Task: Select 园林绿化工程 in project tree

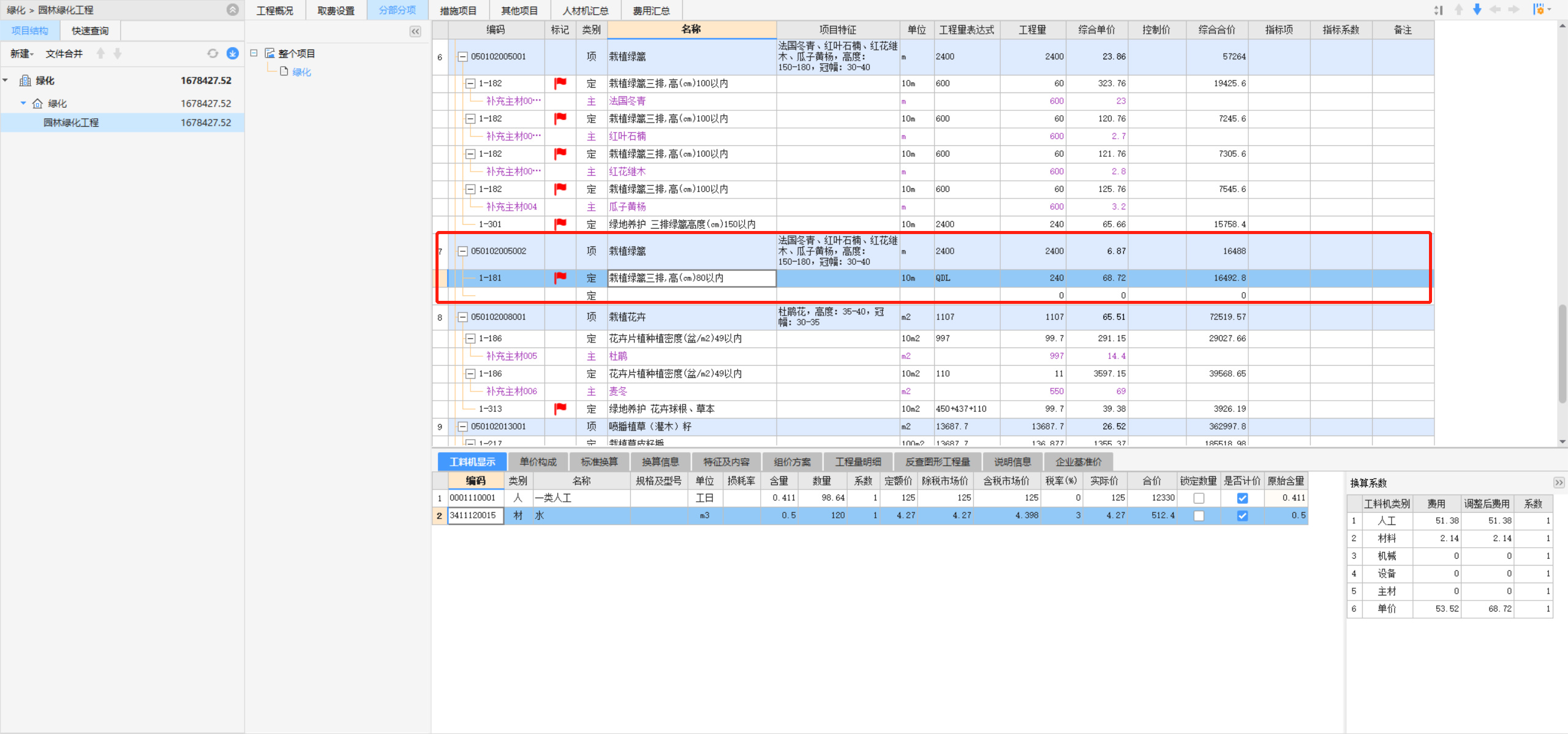Action: pos(123,123)
